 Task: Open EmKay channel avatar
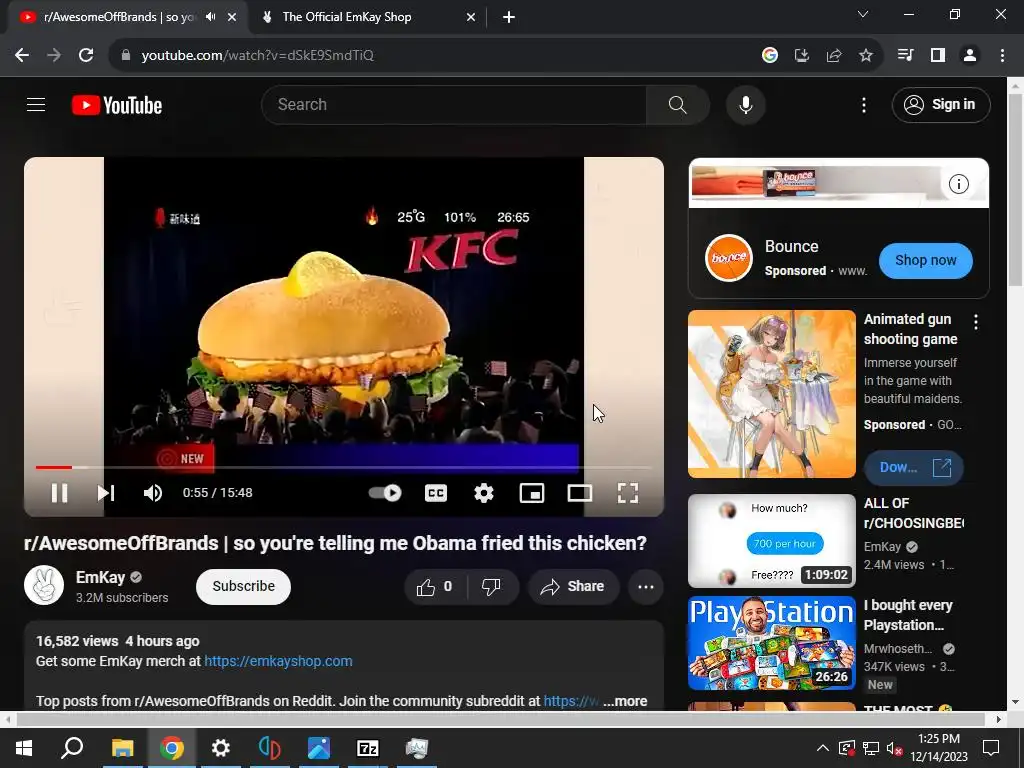pyautogui.click(x=44, y=585)
